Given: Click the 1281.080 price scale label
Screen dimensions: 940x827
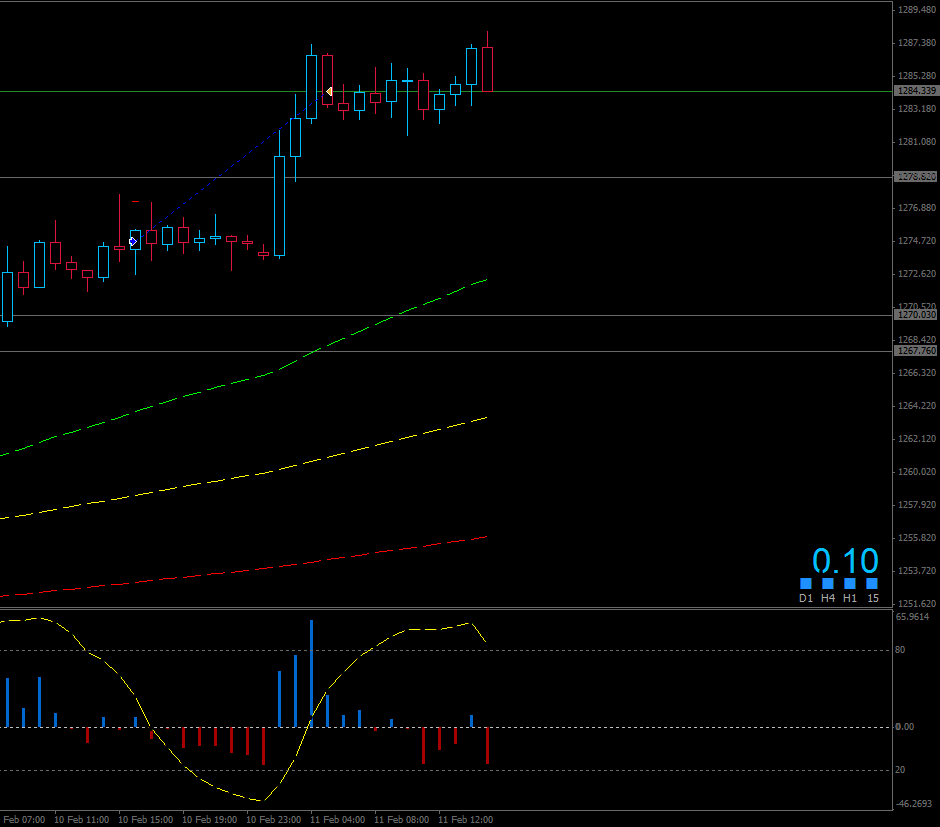Looking at the screenshot, I should pos(917,142).
